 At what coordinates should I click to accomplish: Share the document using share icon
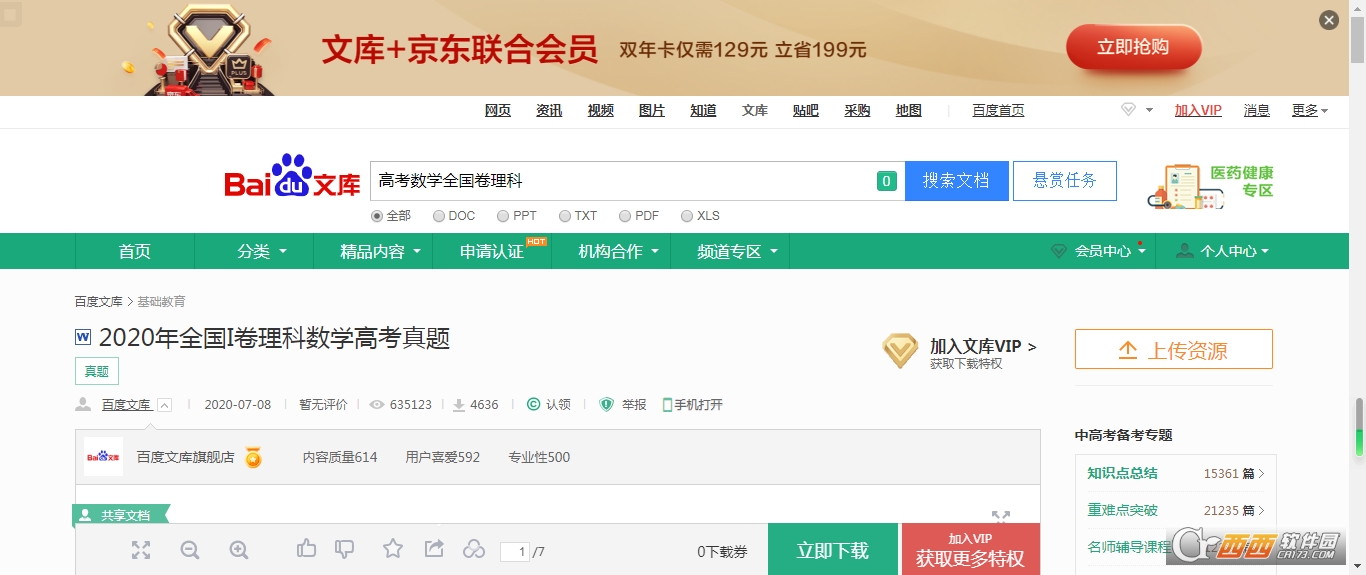click(434, 548)
